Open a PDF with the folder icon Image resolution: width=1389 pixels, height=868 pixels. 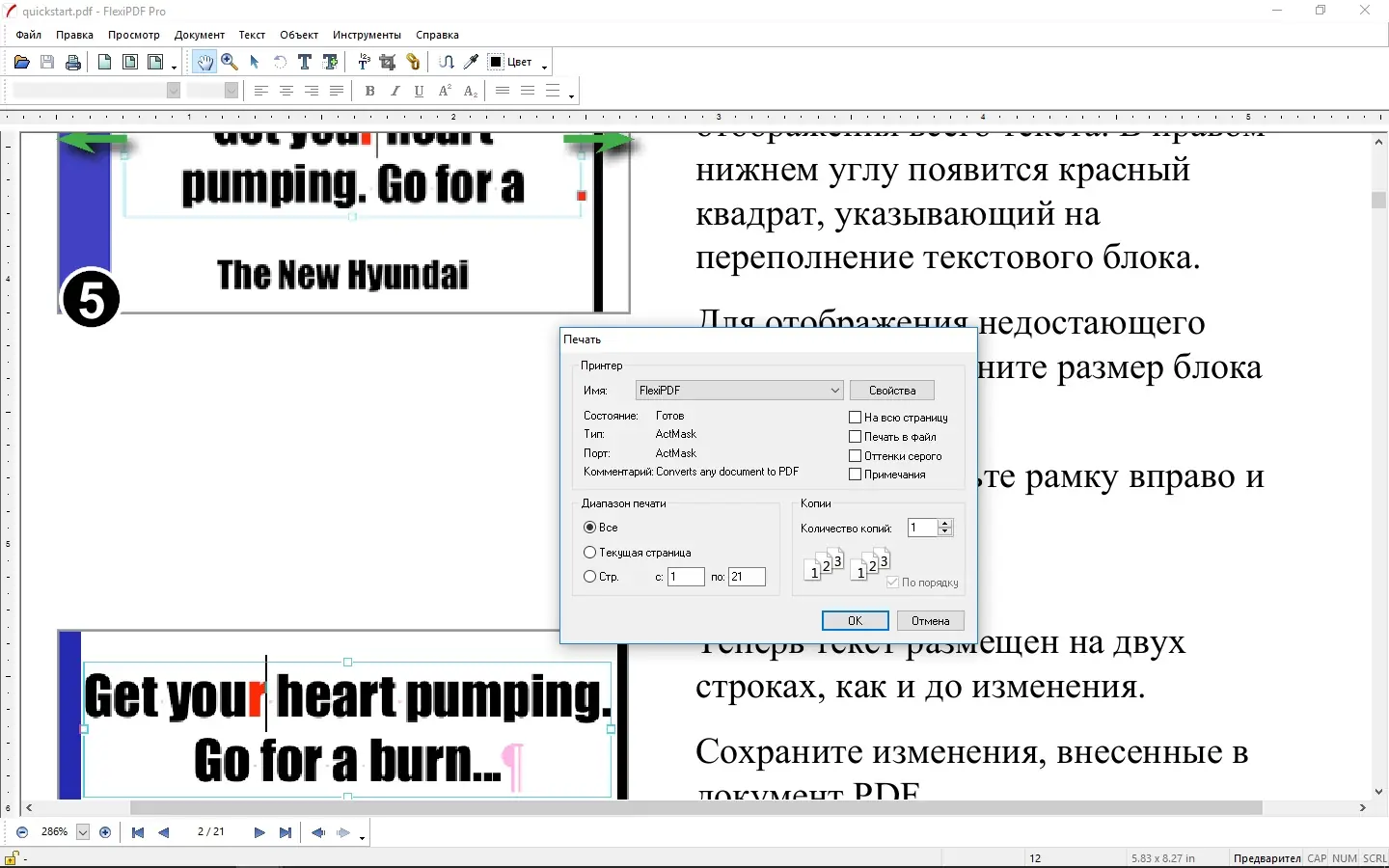point(21,62)
